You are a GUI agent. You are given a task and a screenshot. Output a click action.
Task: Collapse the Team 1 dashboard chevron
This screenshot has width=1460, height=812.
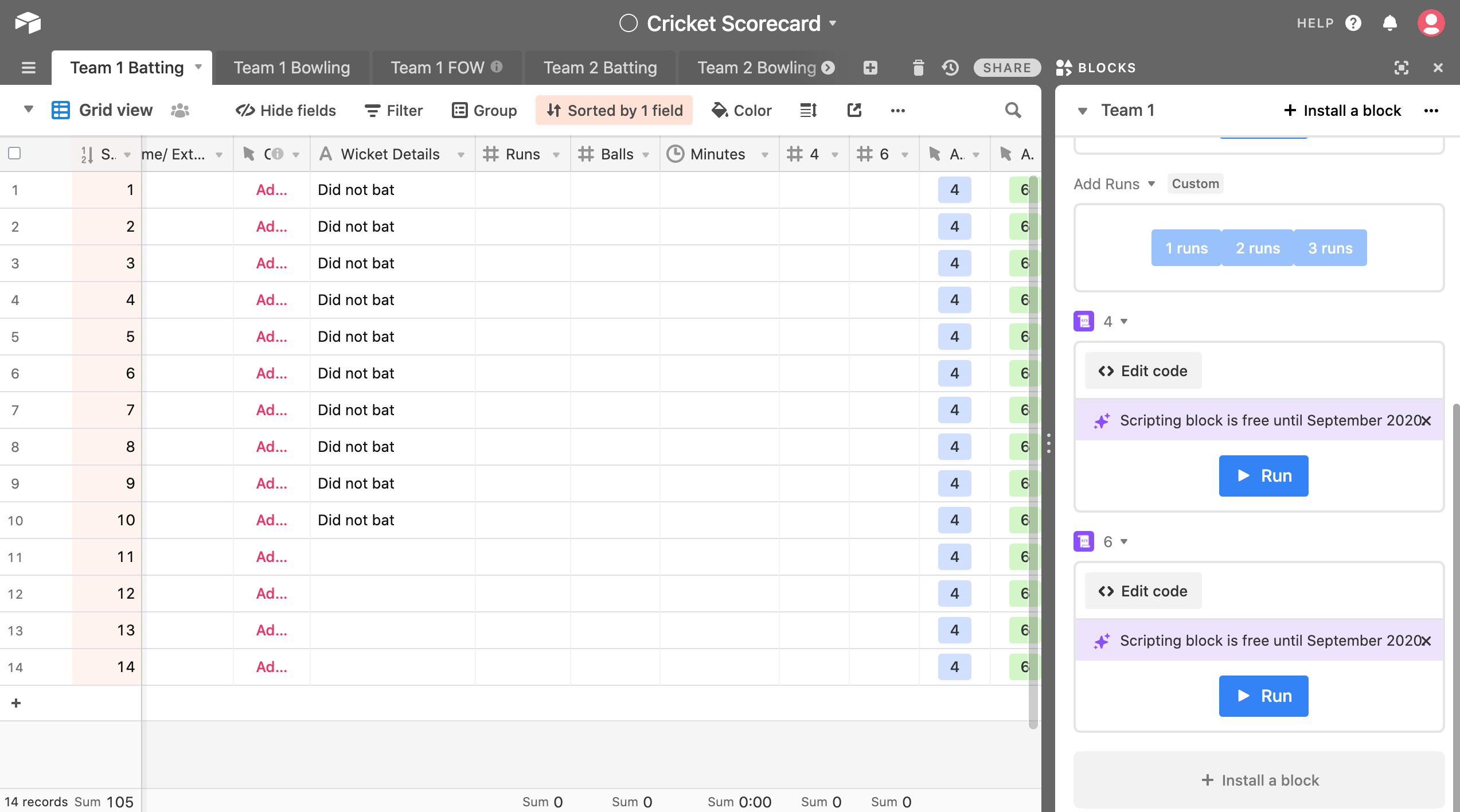(x=1082, y=111)
